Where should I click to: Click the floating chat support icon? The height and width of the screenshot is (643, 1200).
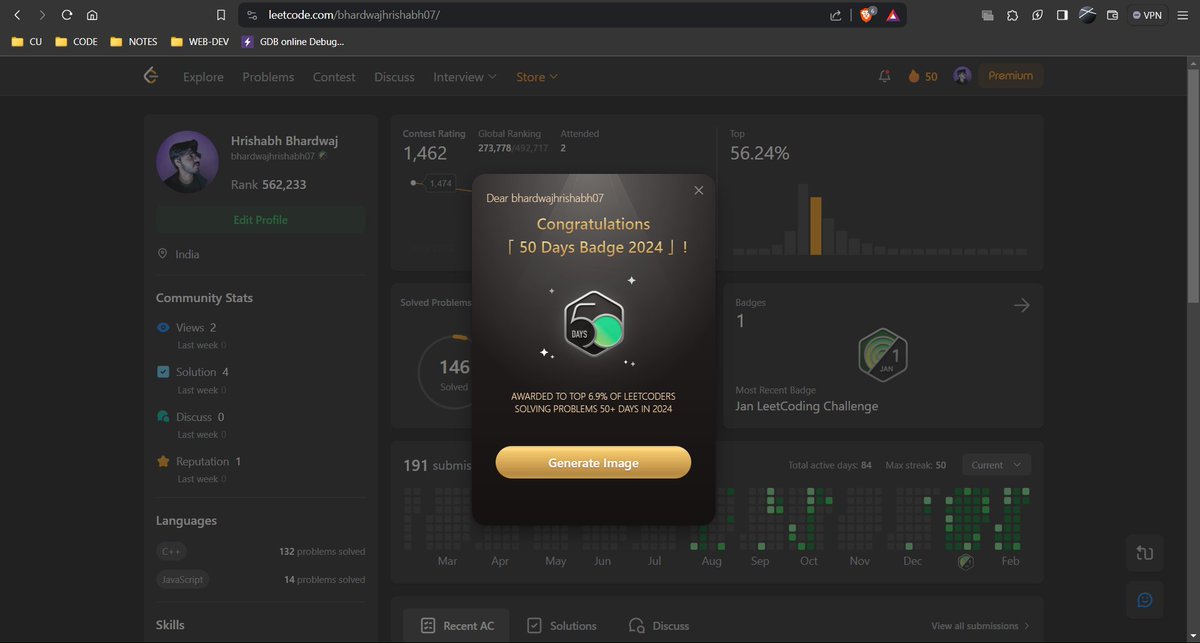click(1145, 600)
